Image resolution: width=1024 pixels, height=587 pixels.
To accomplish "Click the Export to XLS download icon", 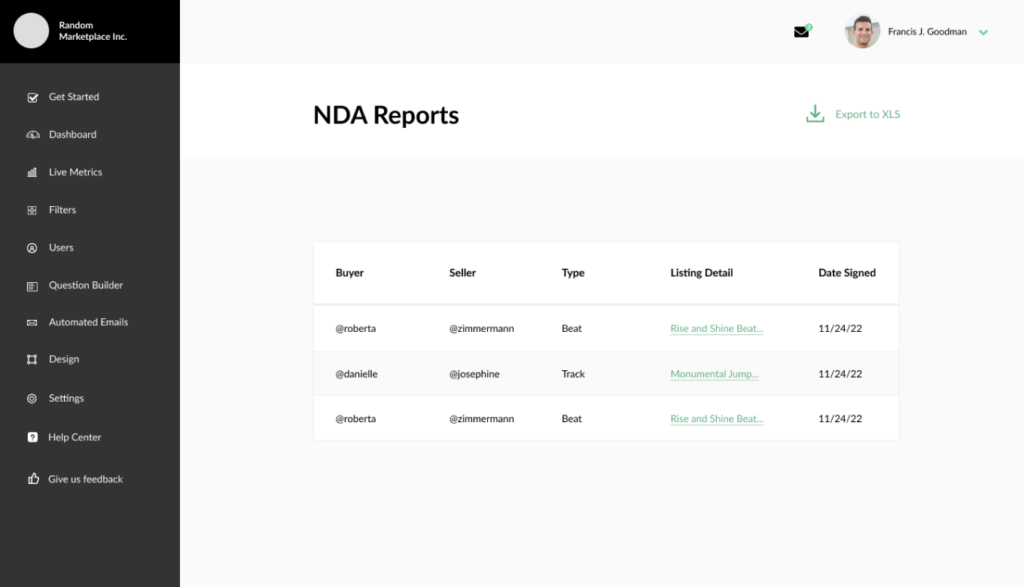I will click(x=815, y=113).
